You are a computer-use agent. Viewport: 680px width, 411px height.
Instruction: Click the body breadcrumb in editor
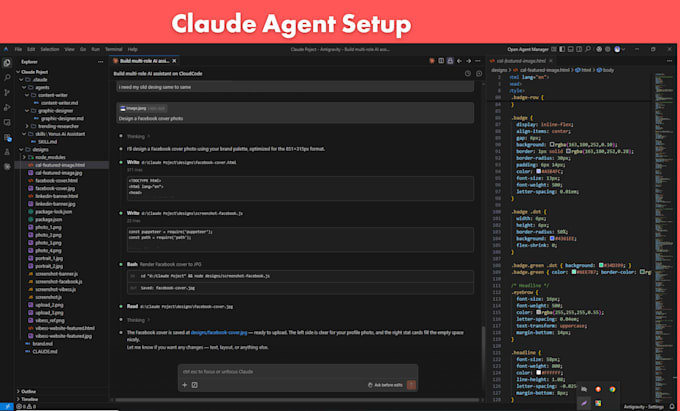608,70
